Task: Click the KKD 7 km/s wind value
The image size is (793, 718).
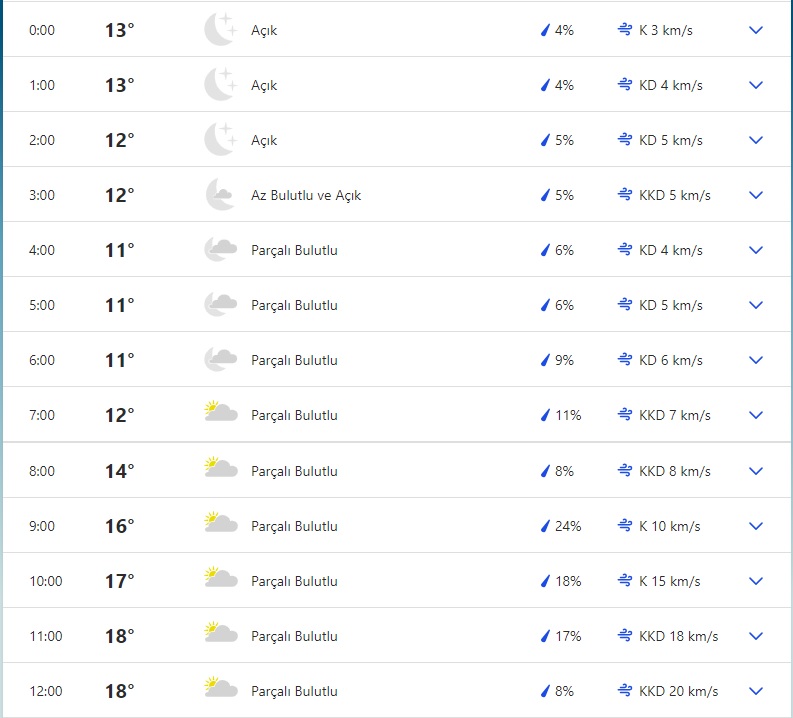Action: 674,415
